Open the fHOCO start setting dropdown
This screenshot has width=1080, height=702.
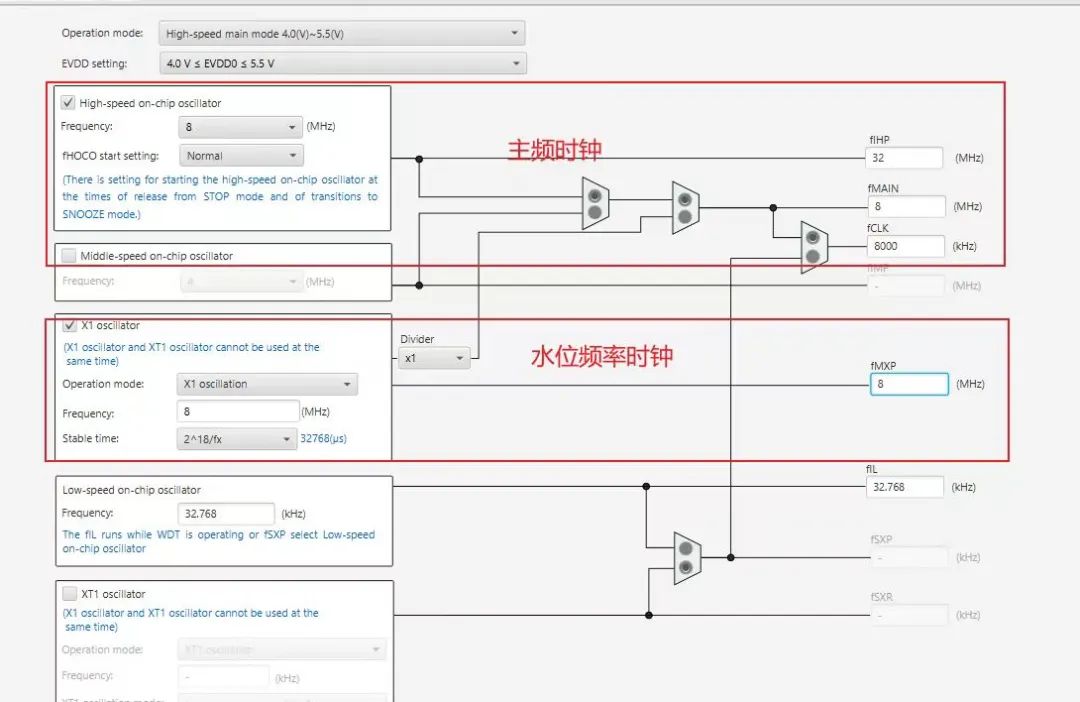241,156
